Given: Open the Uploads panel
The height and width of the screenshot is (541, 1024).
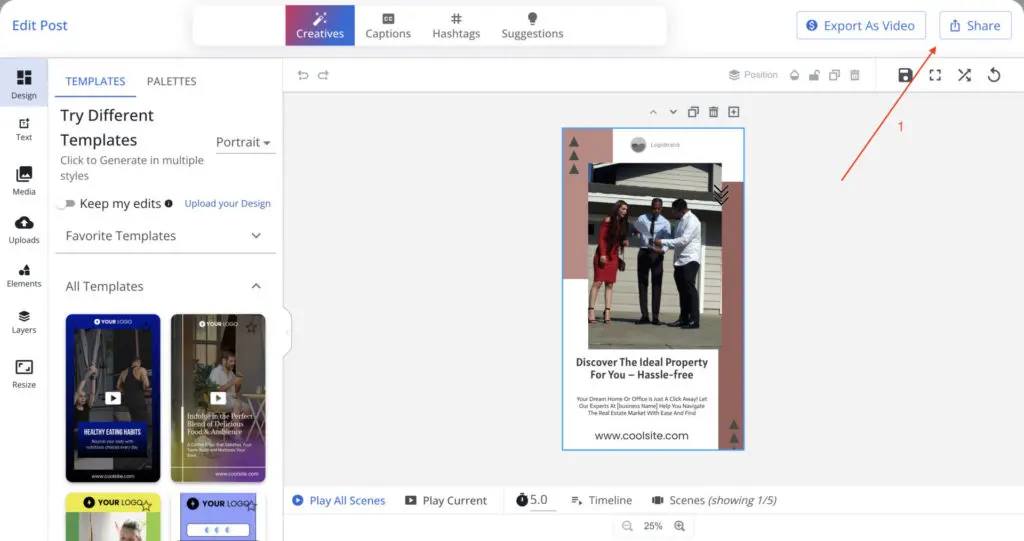Looking at the screenshot, I should click(24, 229).
